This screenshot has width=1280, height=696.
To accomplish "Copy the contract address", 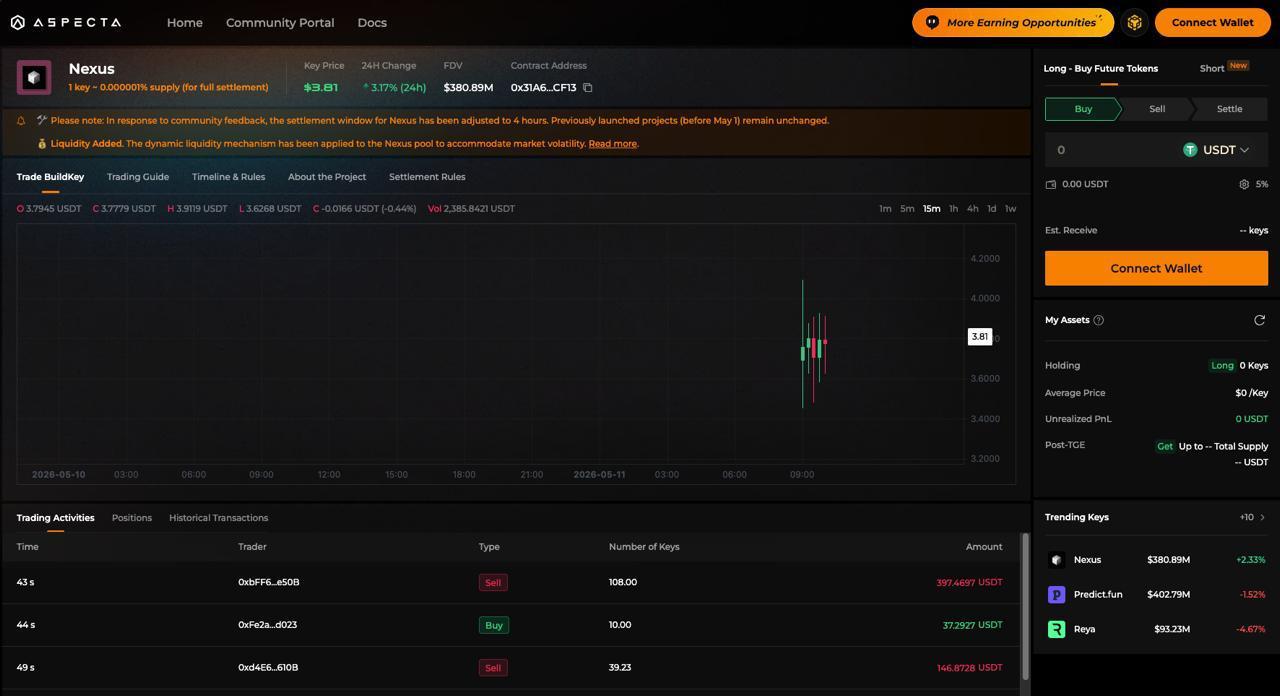I will [x=588, y=88].
